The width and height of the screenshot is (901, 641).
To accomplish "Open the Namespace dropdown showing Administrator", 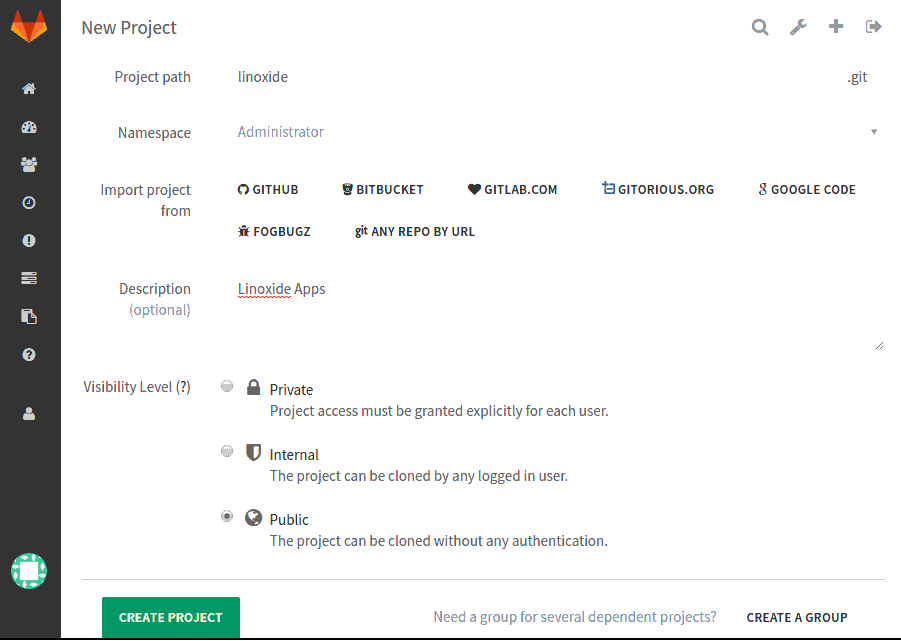I will tap(555, 131).
